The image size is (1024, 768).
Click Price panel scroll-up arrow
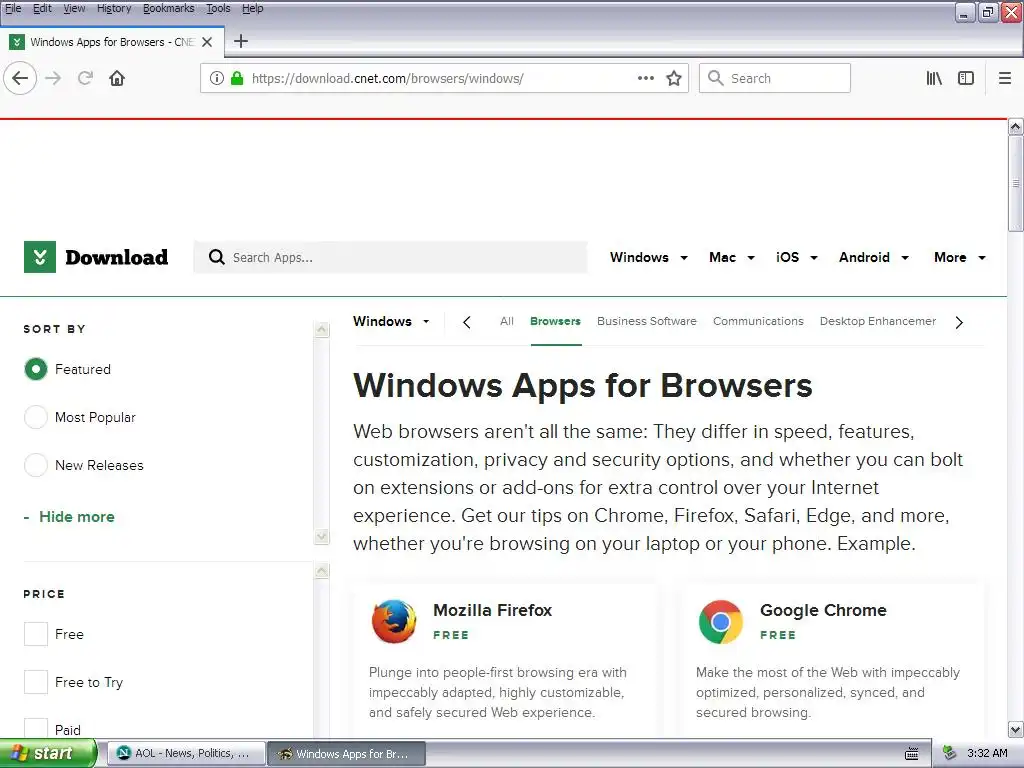[x=321, y=571]
